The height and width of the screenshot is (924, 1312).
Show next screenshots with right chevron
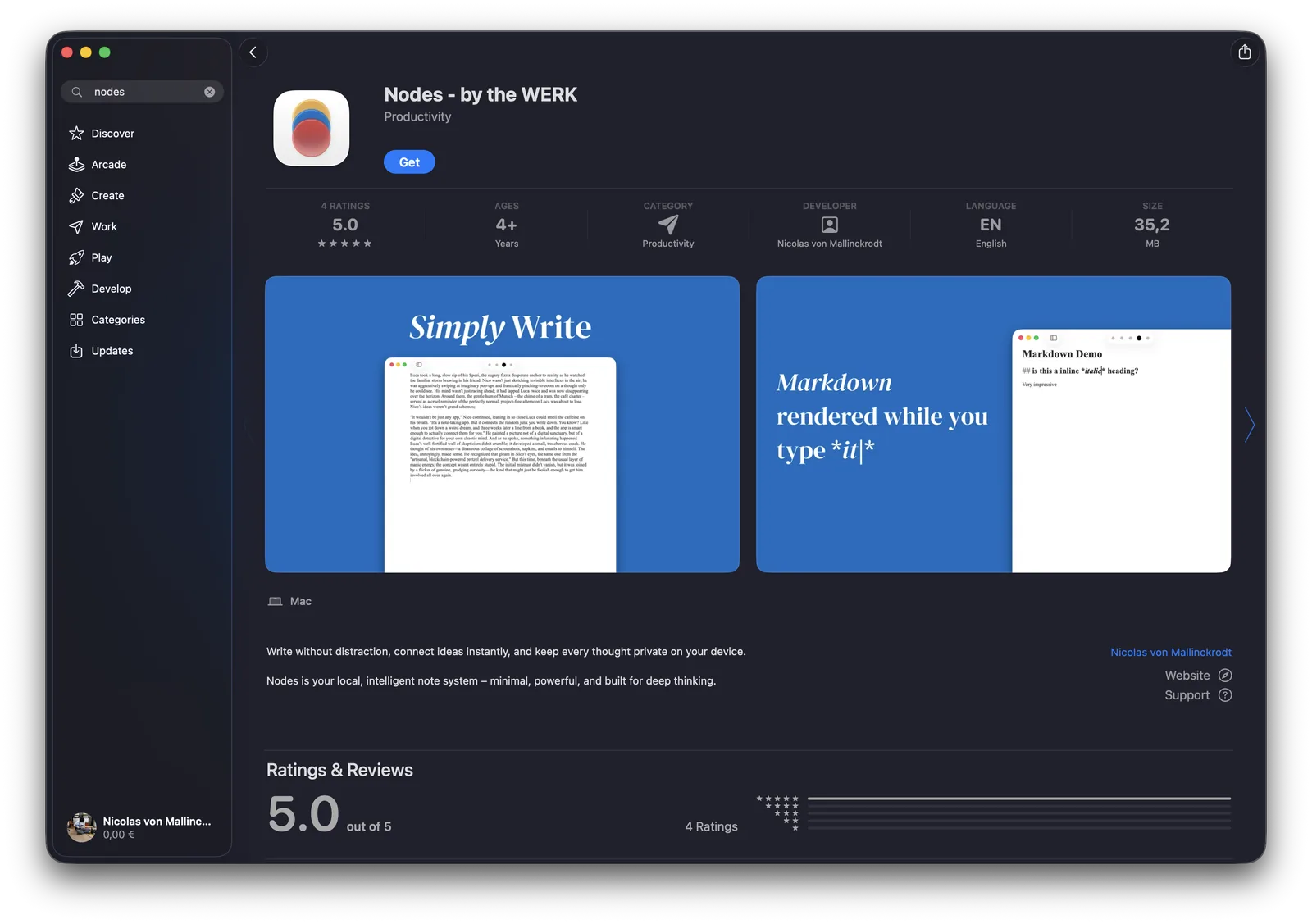coord(1249,425)
